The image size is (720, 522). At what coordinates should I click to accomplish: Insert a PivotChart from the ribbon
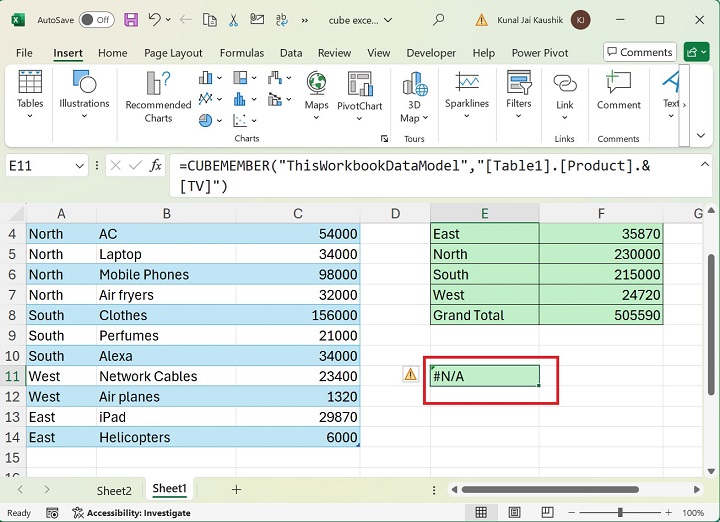359,92
